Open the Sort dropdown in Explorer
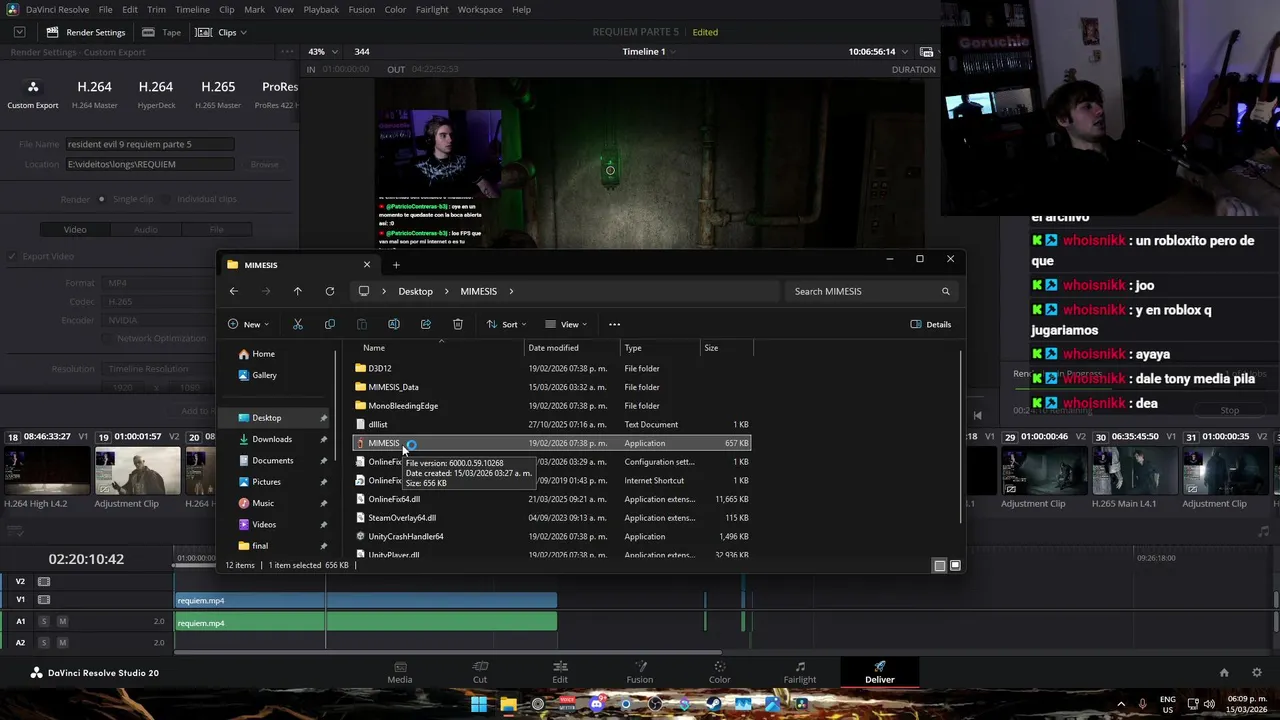Viewport: 1280px width, 720px height. click(507, 324)
